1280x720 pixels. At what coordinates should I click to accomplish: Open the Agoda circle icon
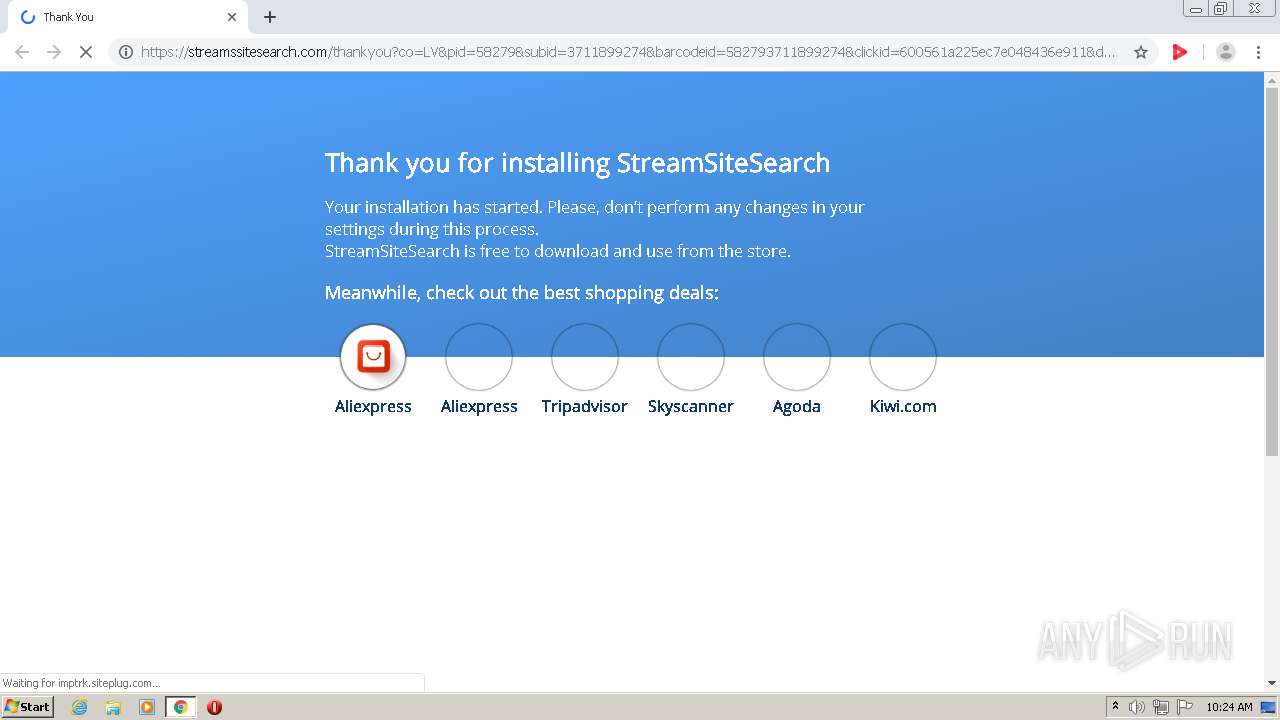point(797,356)
